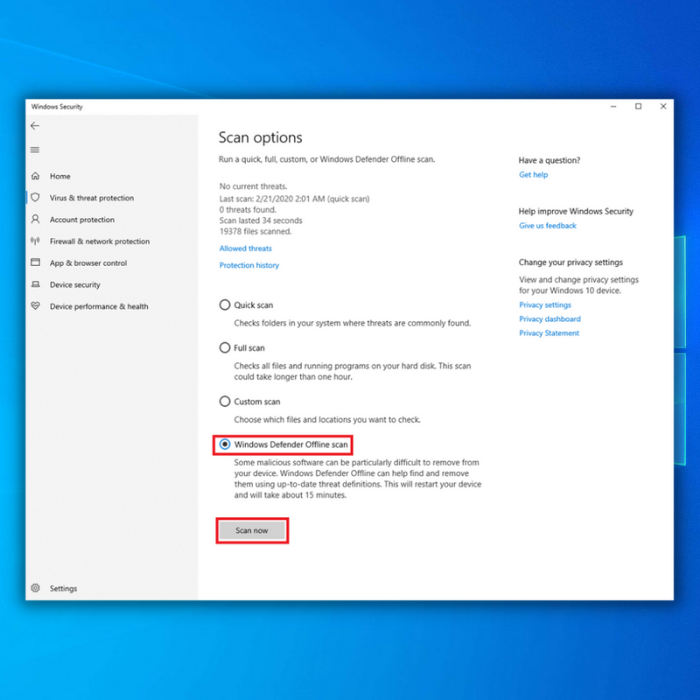
Task: Click the 'No current threats.' text
Action: point(253,186)
